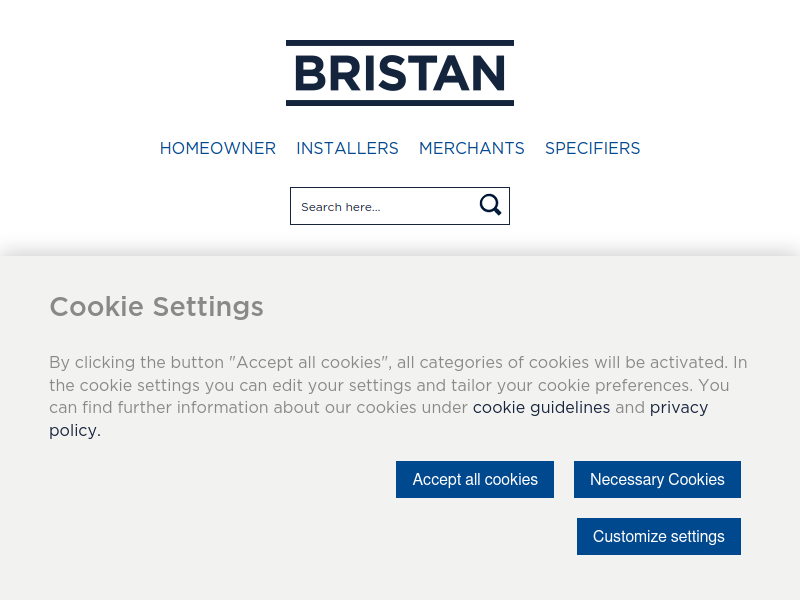This screenshot has width=800, height=600.
Task: Go to the Installers section
Action: (347, 148)
